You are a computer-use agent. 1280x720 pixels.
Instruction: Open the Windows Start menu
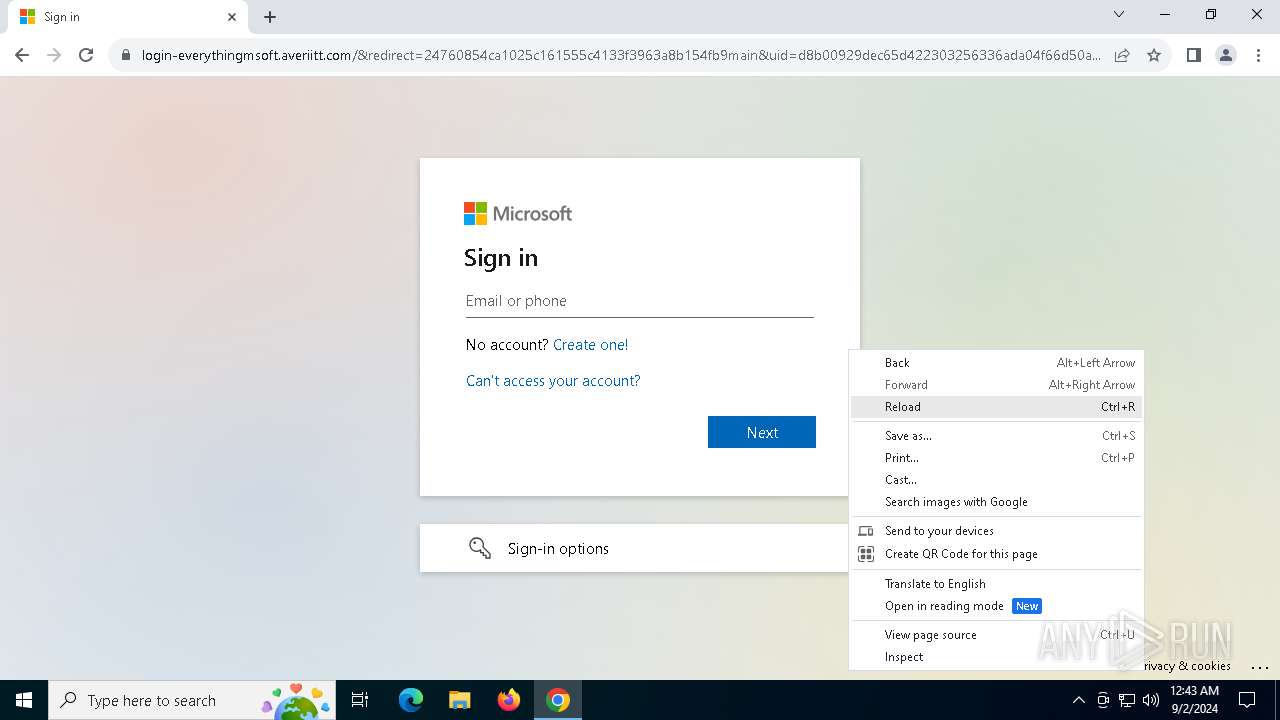(x=24, y=700)
